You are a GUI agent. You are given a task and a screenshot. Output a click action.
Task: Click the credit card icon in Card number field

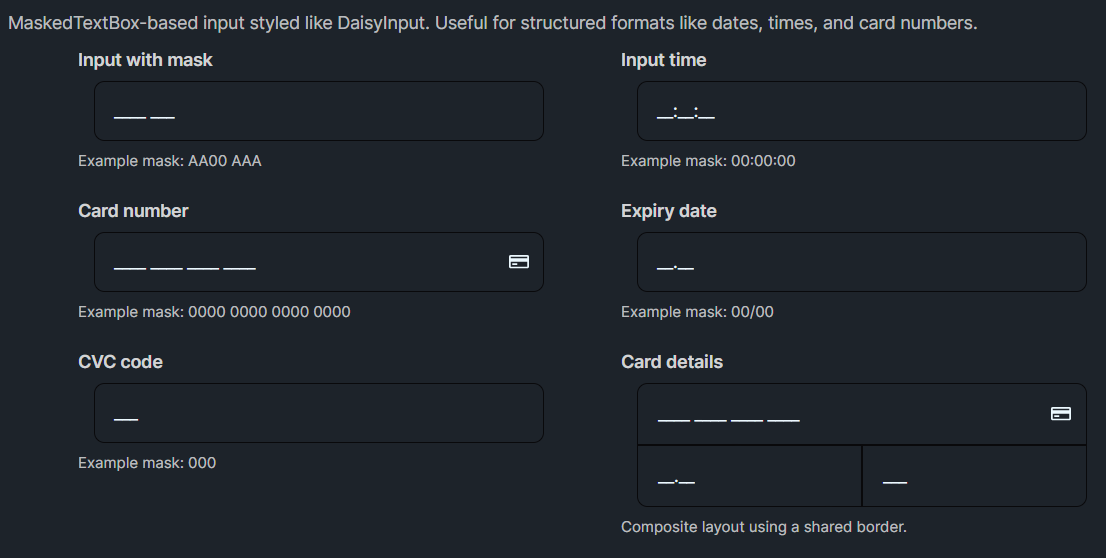click(x=519, y=262)
